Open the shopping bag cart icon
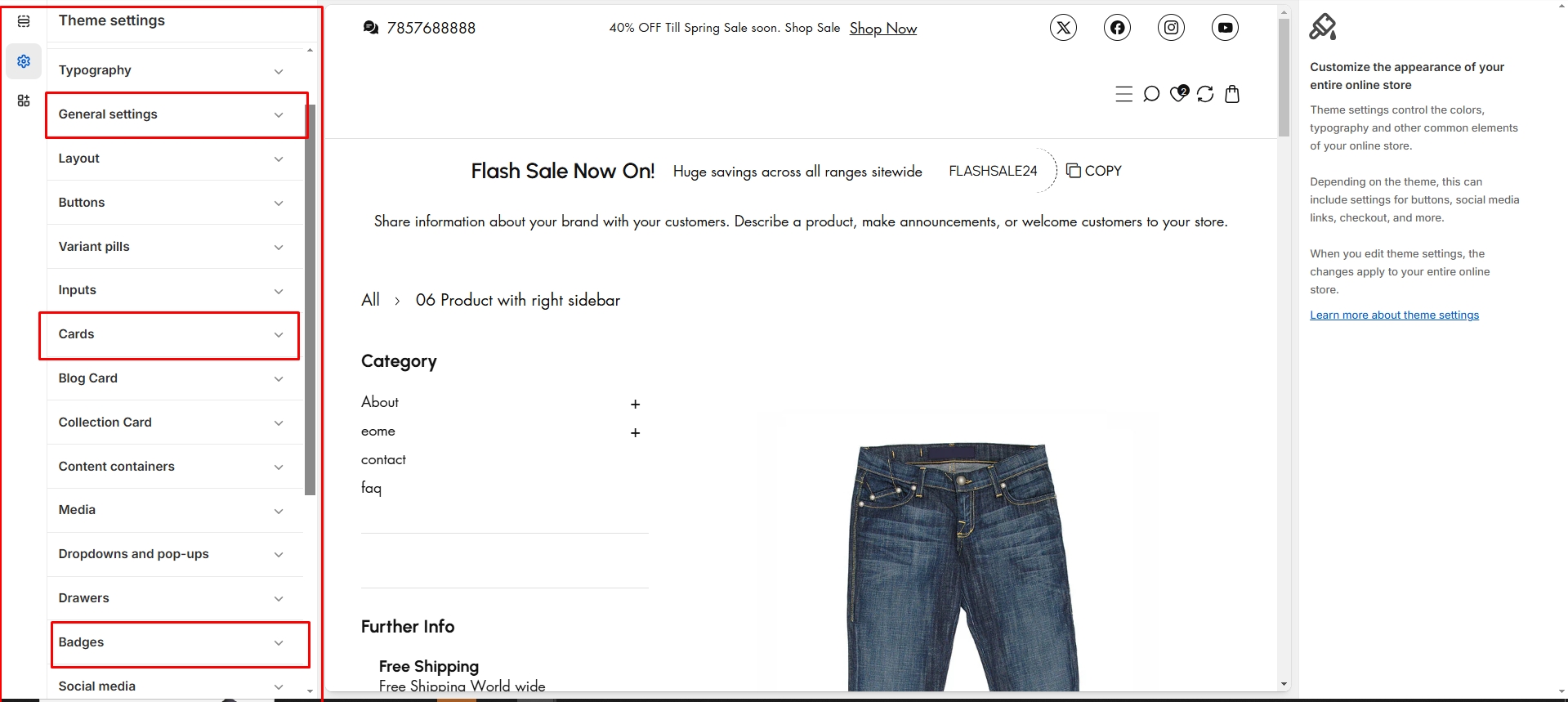Image resolution: width=1568 pixels, height=702 pixels. (x=1232, y=94)
